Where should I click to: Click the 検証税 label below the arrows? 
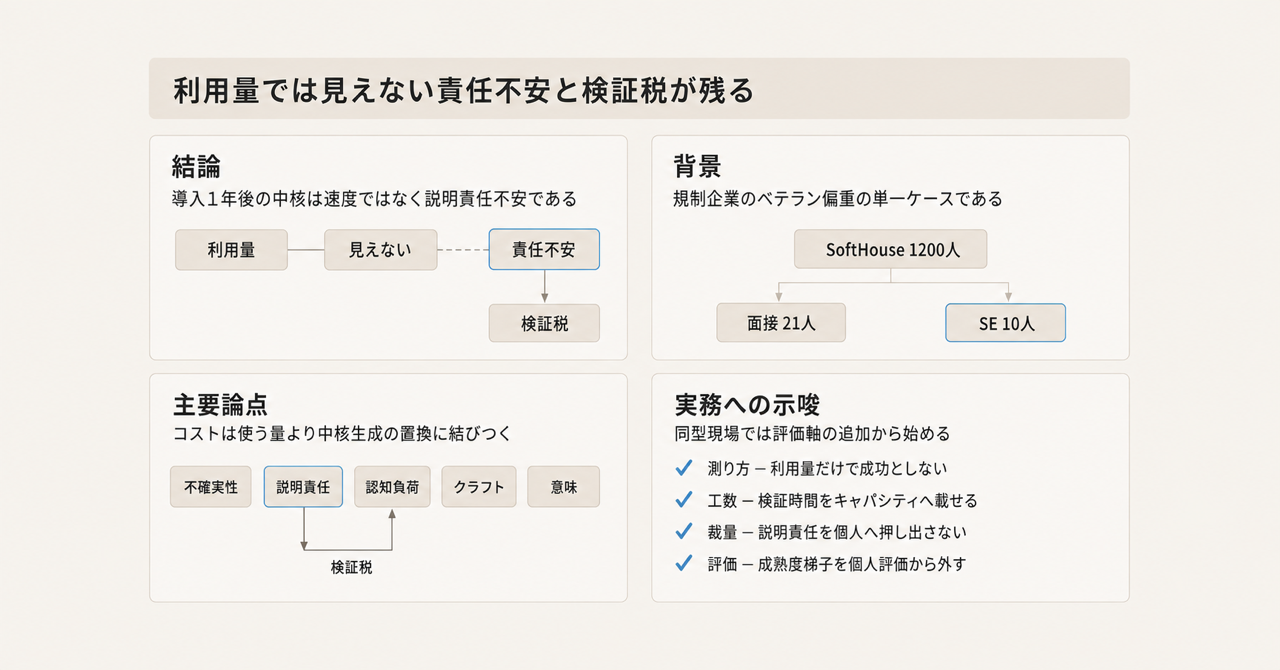[351, 567]
